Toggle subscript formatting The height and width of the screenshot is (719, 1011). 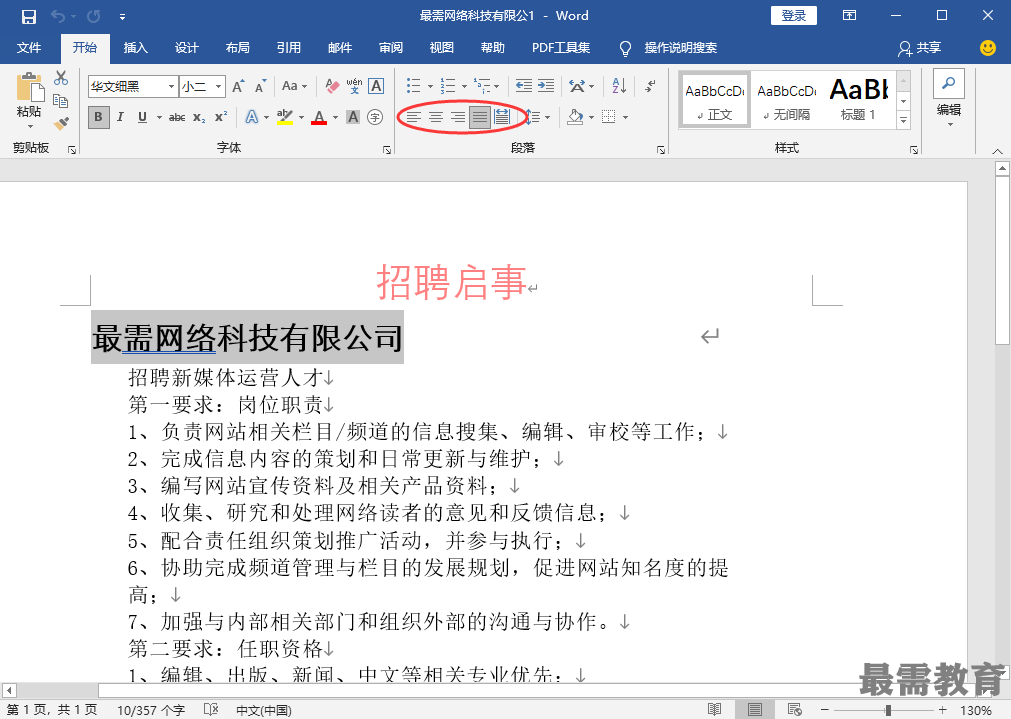(x=199, y=117)
